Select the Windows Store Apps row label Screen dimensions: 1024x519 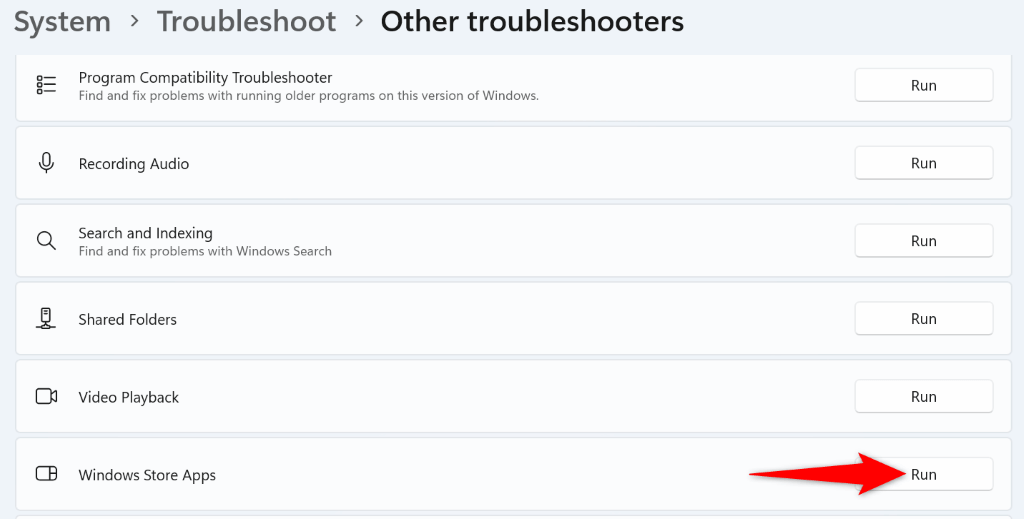pos(147,475)
